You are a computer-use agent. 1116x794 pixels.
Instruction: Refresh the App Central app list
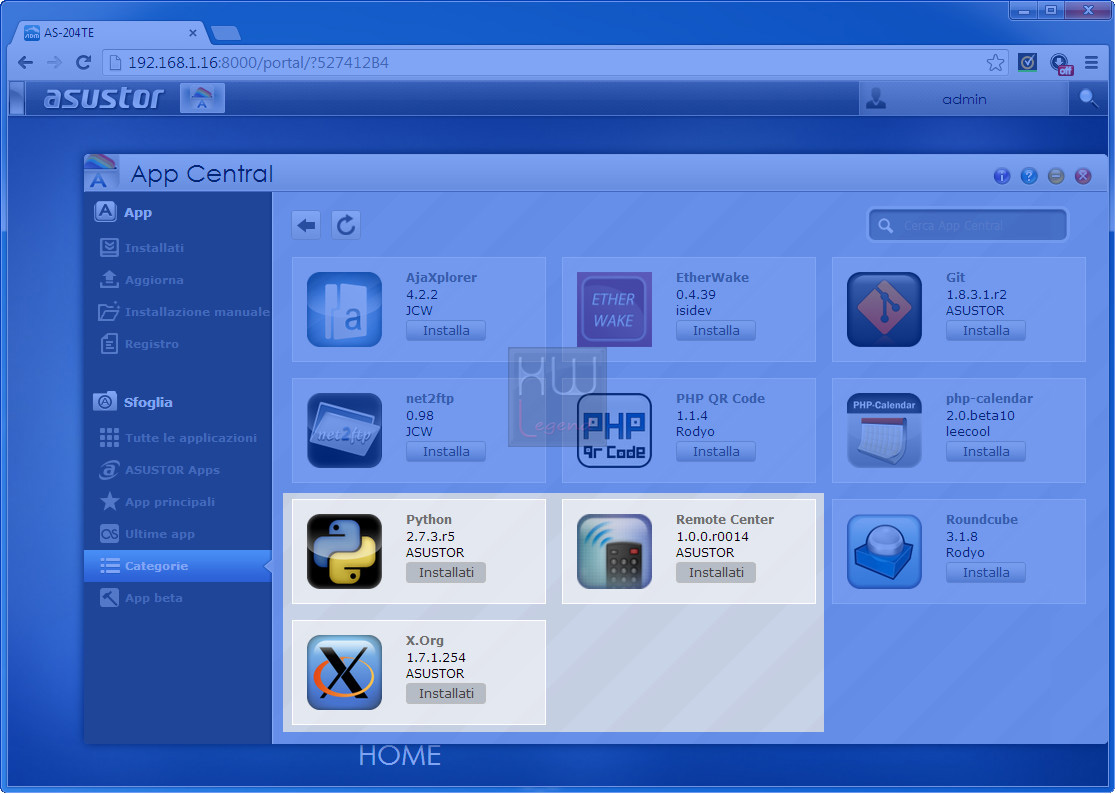point(346,226)
